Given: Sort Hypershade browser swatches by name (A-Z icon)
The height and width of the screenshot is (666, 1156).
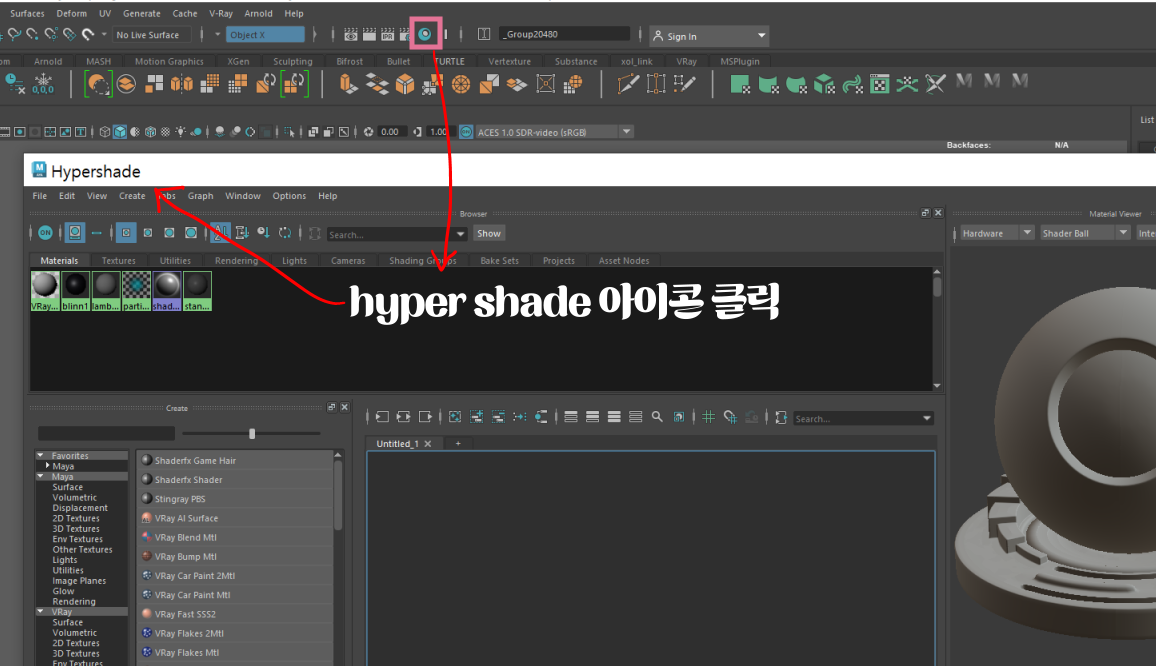Looking at the screenshot, I should [220, 233].
